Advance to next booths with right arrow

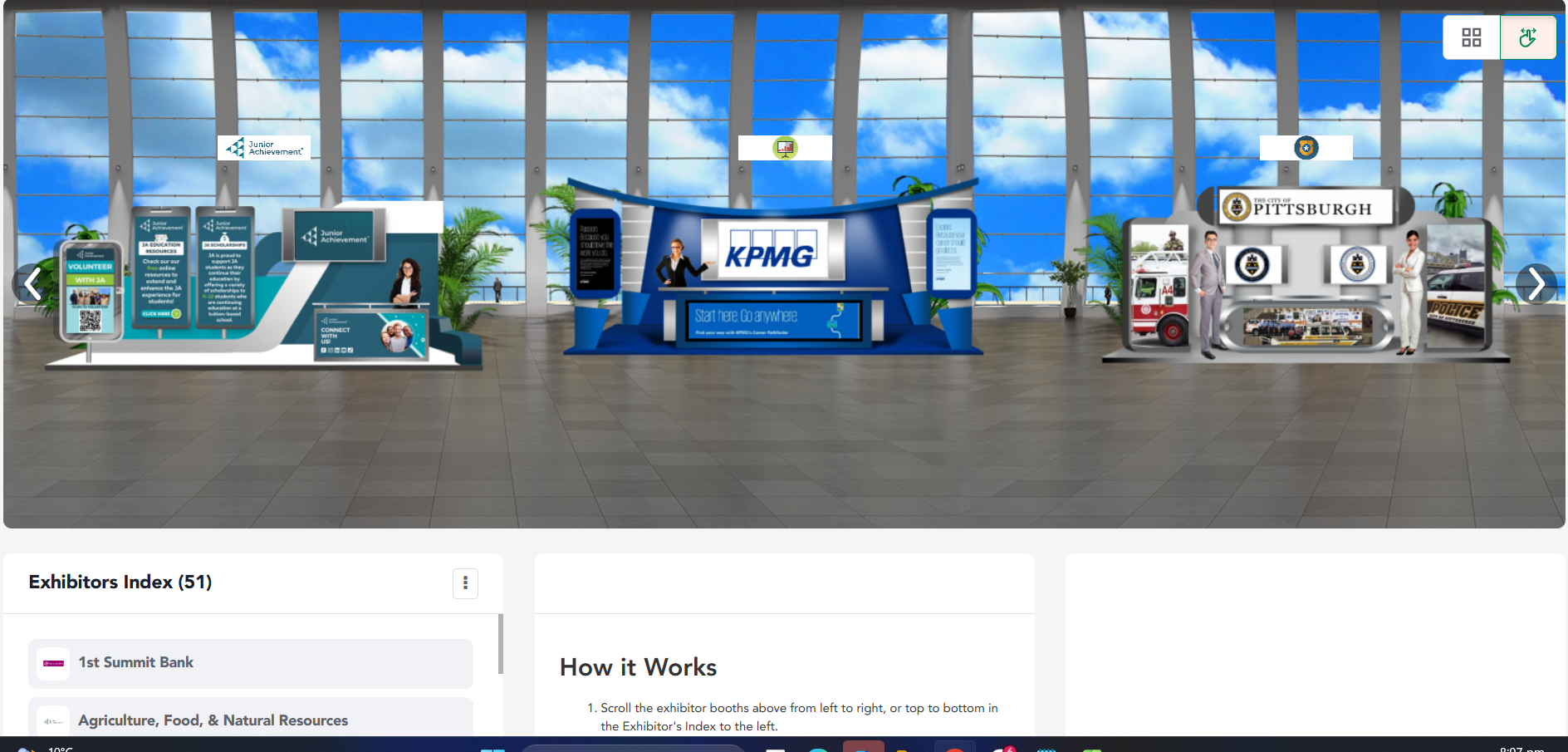(1536, 284)
